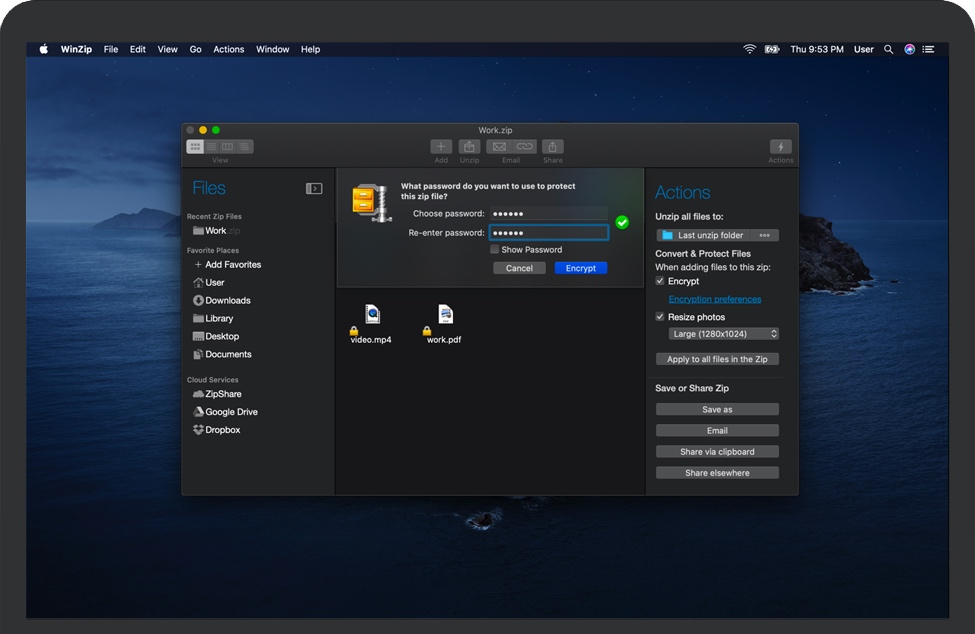The width and height of the screenshot is (975, 634).
Task: Open Downloads folder in sidebar
Action: tap(221, 300)
